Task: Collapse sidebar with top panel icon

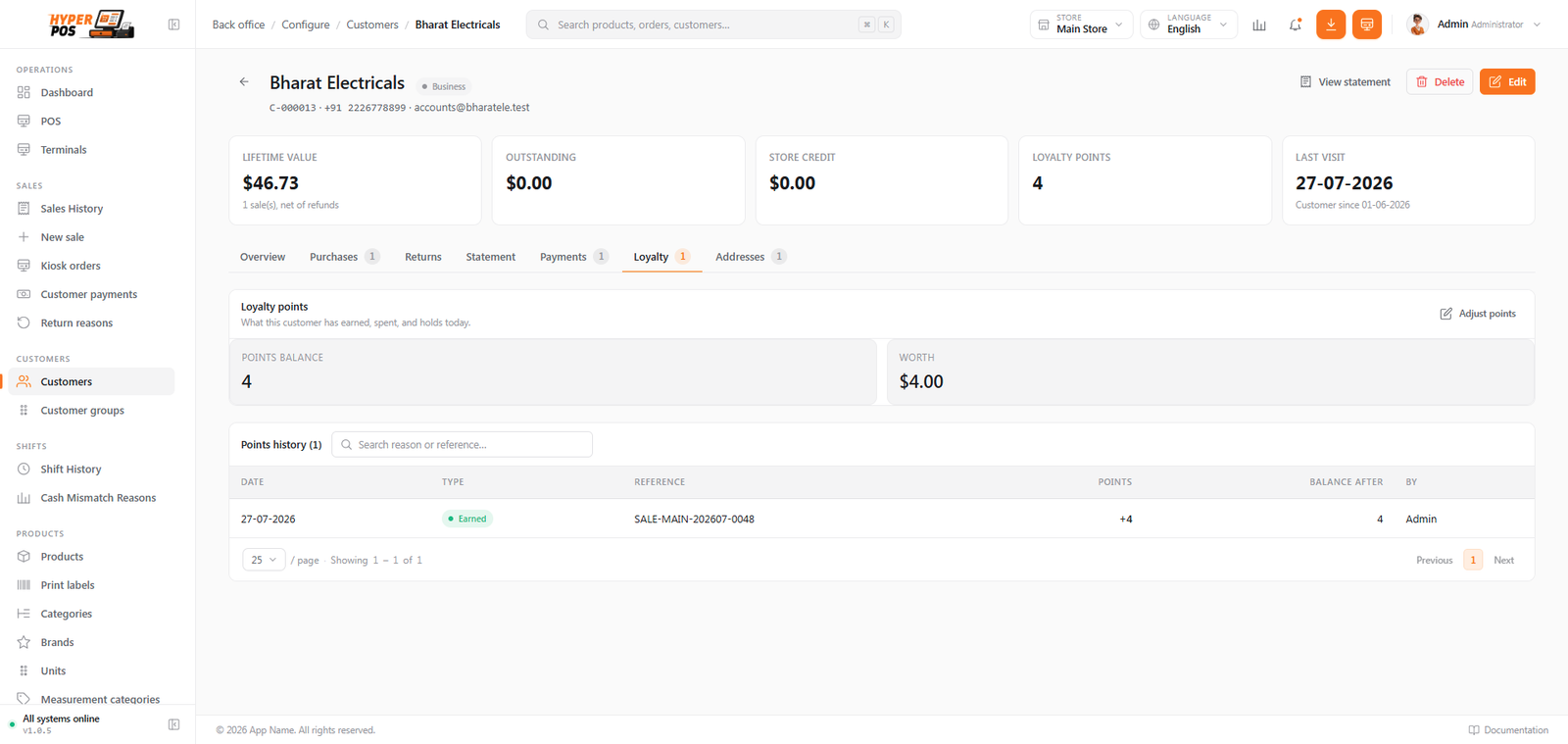Action: tap(173, 25)
